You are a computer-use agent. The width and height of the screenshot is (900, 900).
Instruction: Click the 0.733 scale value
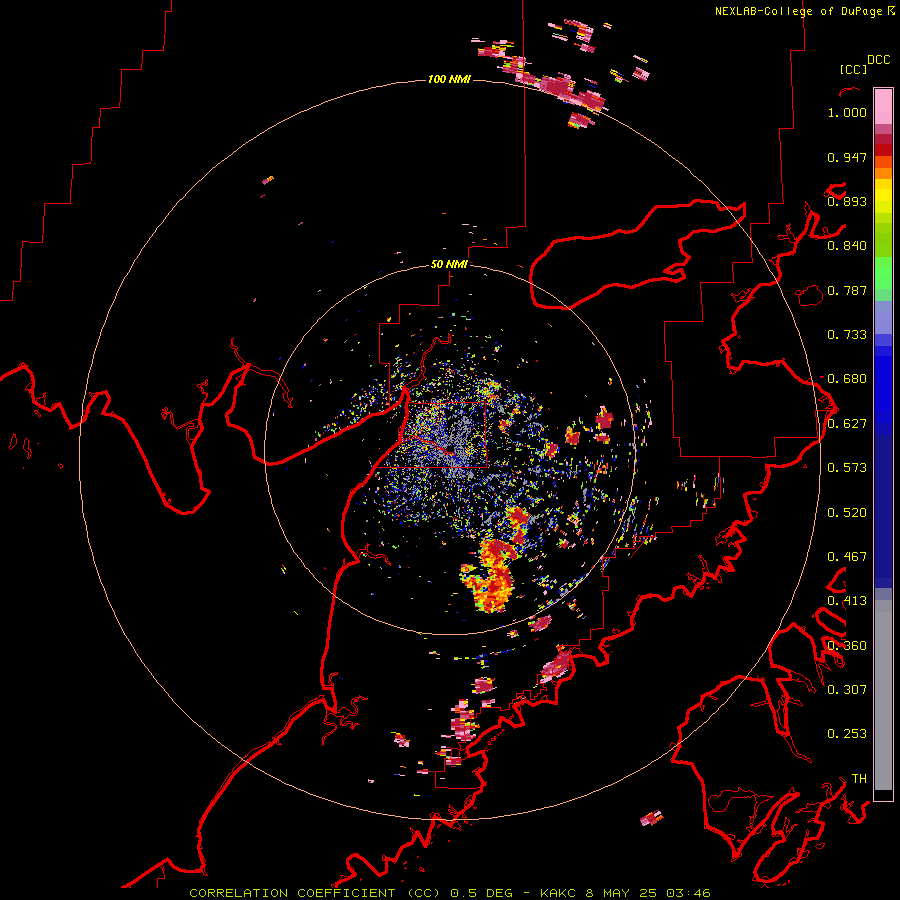[x=847, y=335]
